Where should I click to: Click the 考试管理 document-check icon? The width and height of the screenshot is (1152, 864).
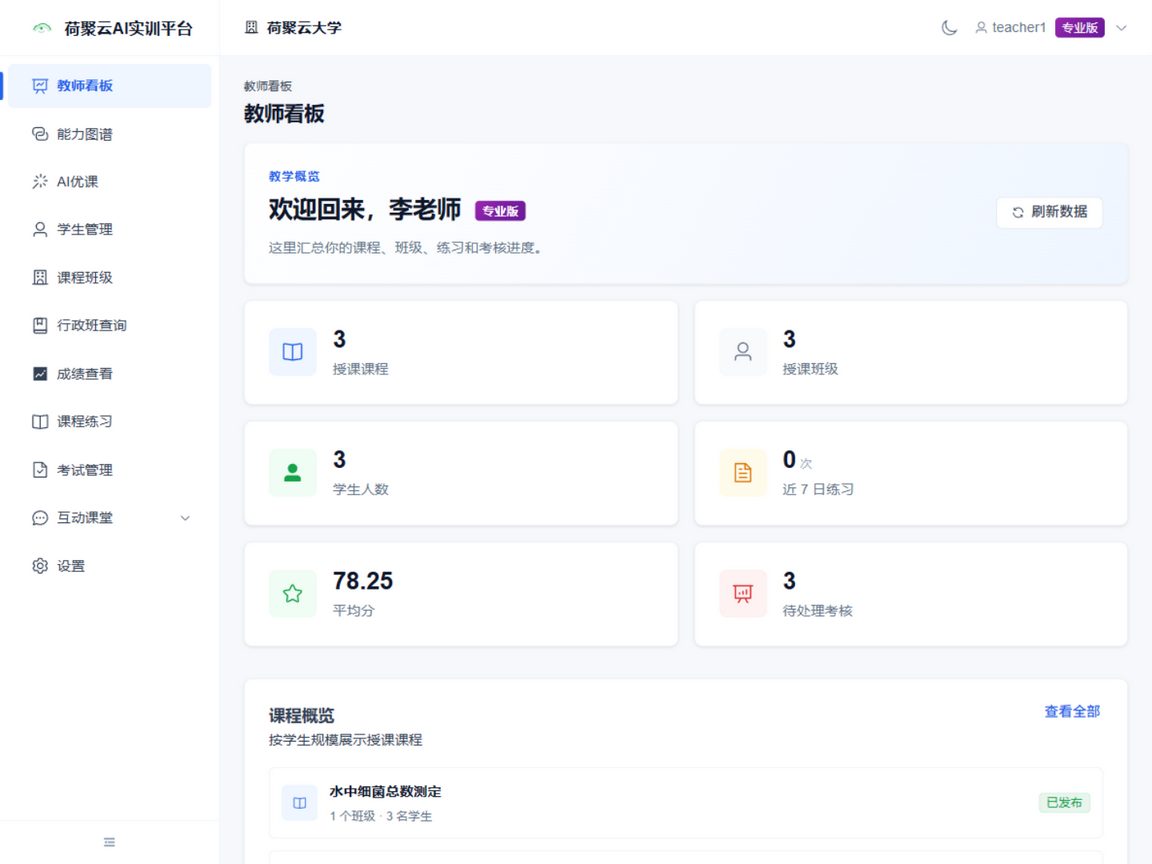click(40, 470)
